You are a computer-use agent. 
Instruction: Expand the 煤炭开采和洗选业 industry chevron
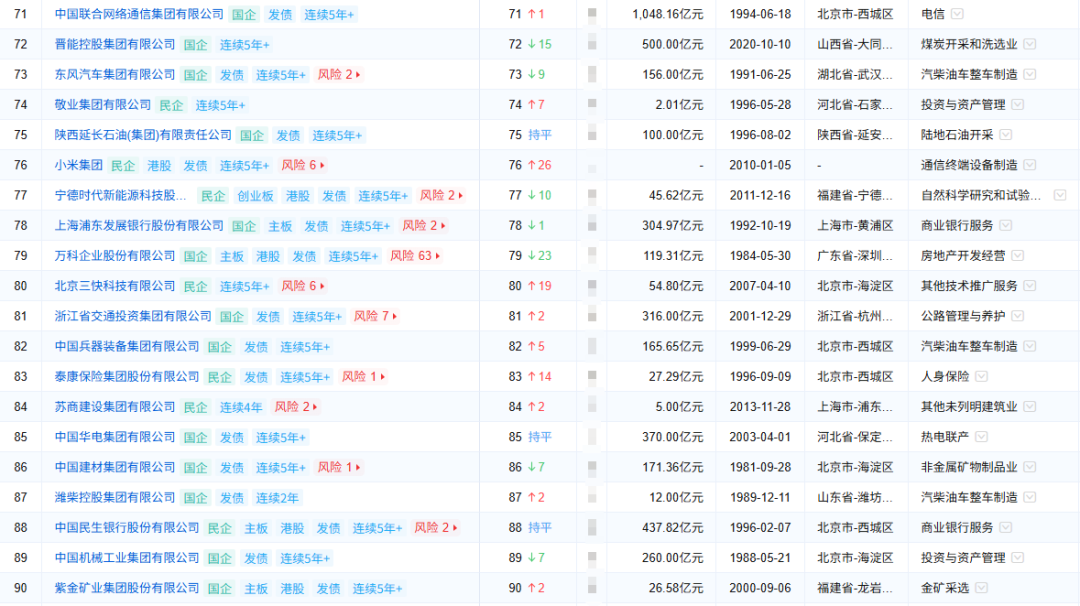[x=1030, y=44]
